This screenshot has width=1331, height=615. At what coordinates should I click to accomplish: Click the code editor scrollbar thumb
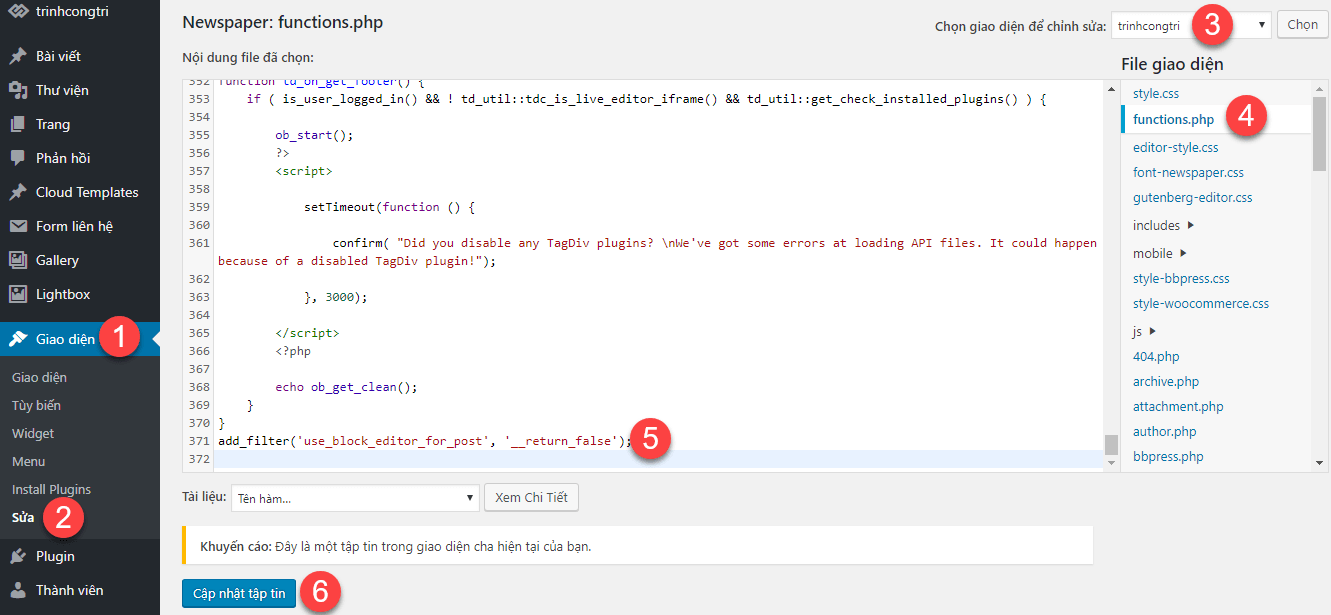click(1111, 445)
